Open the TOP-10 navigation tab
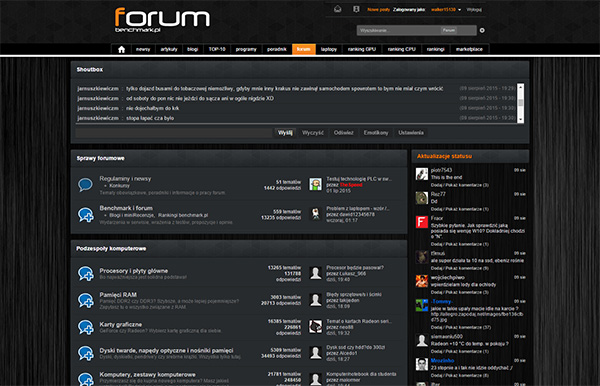Screen dimensions: 600x386 click(217, 49)
